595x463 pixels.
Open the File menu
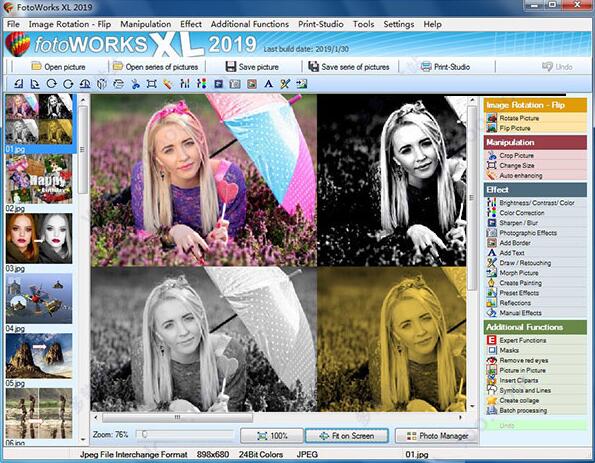(x=13, y=24)
